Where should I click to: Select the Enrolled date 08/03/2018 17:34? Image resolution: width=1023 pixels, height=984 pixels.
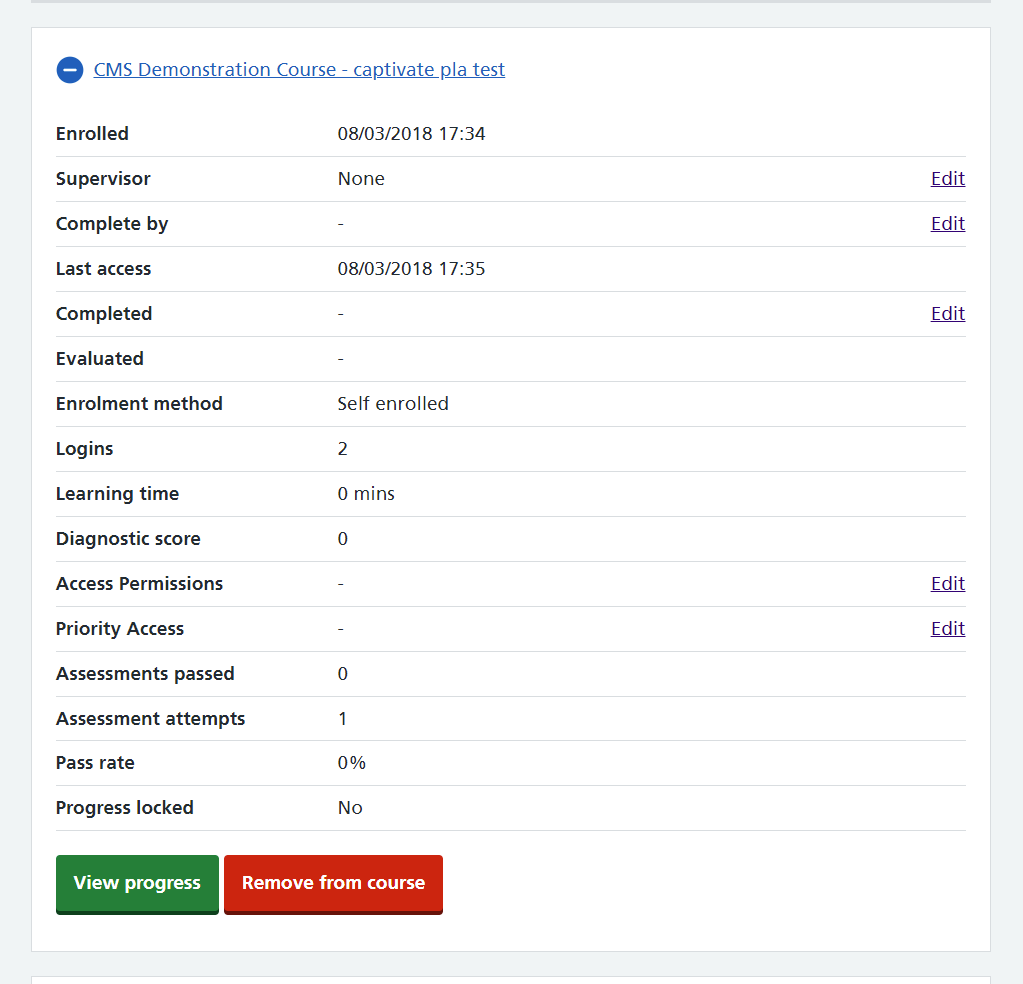(x=411, y=134)
